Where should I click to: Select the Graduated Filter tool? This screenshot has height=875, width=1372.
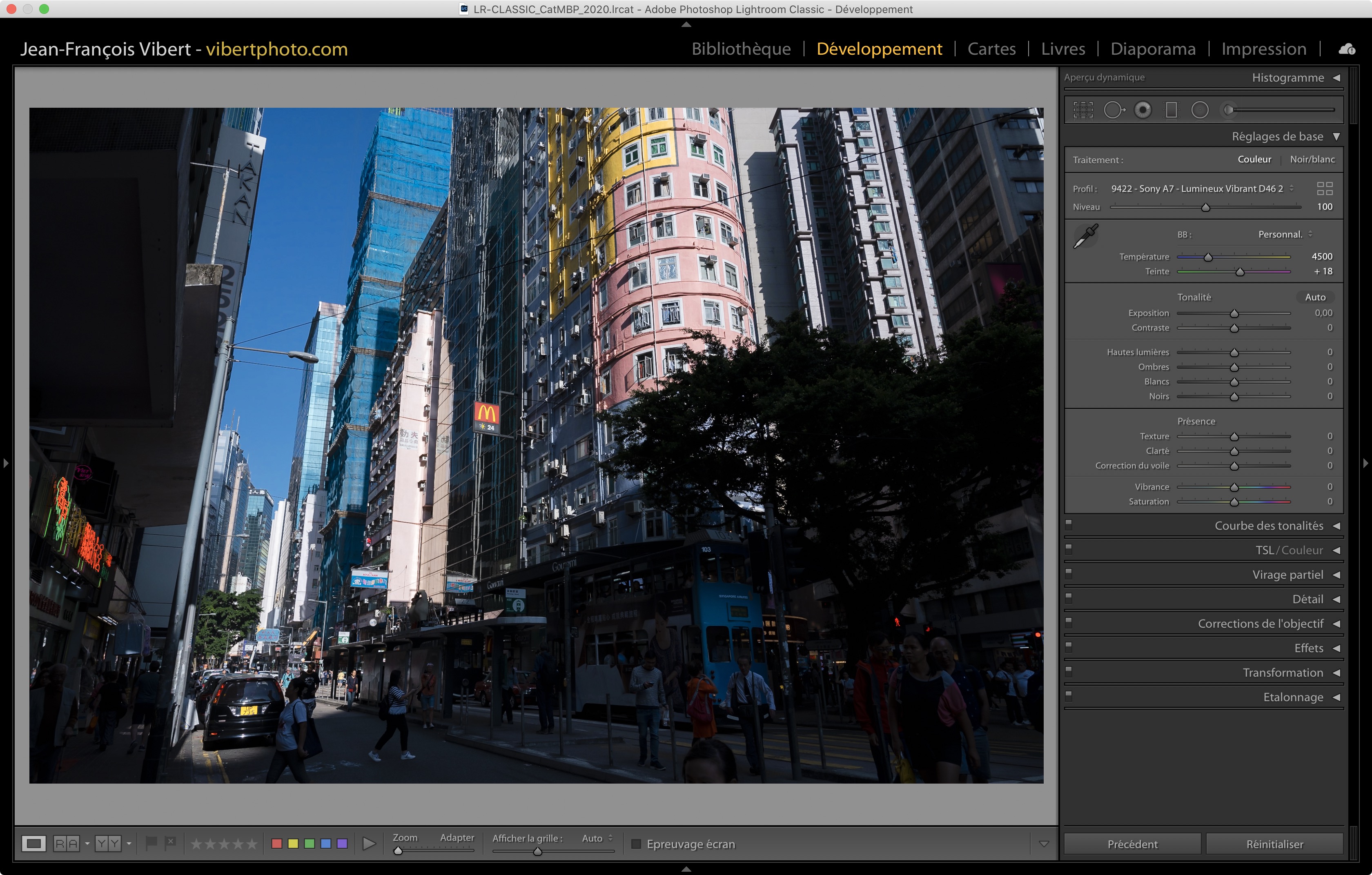coord(1172,110)
